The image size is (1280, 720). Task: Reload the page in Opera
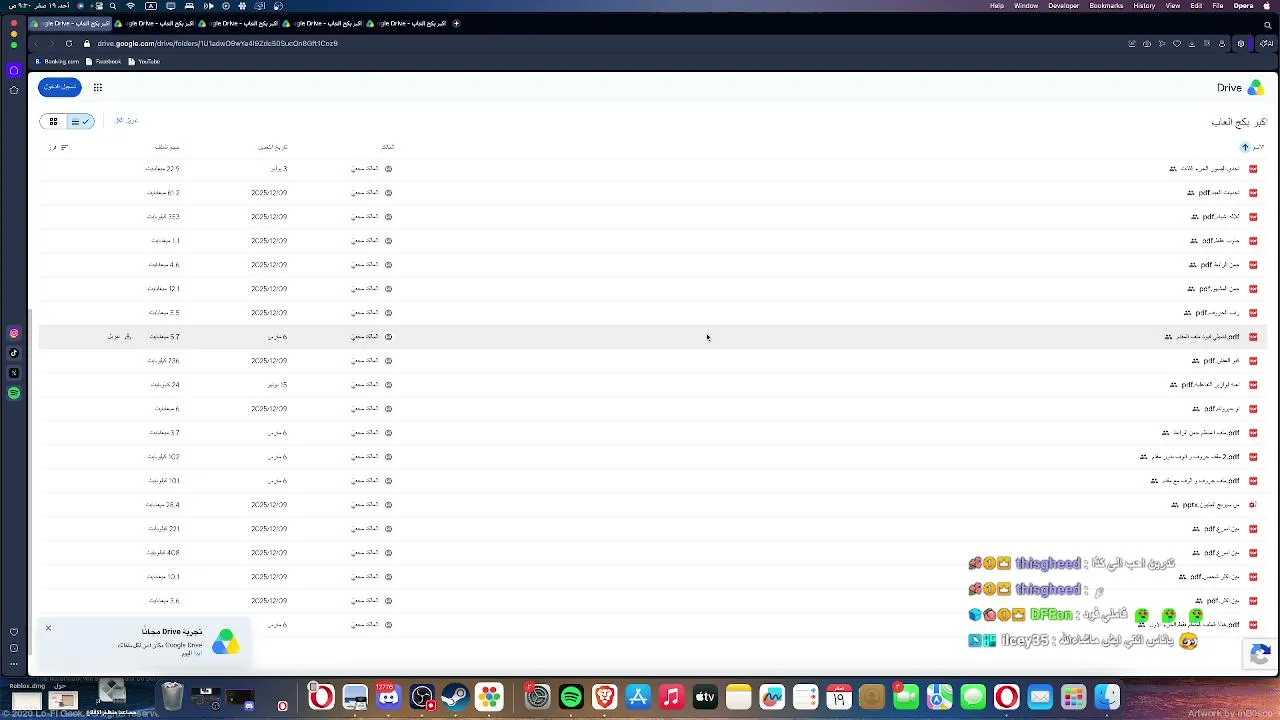(x=68, y=43)
